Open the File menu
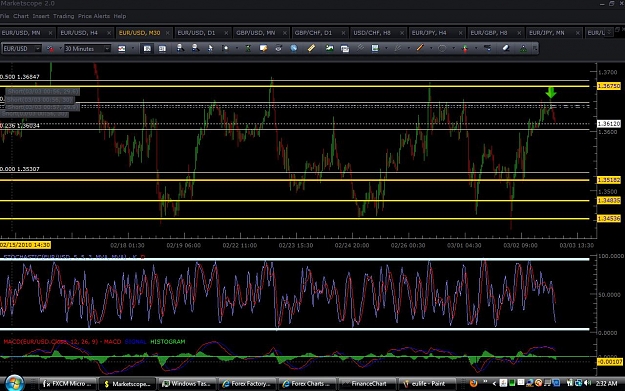625x391 pixels. coord(4,16)
